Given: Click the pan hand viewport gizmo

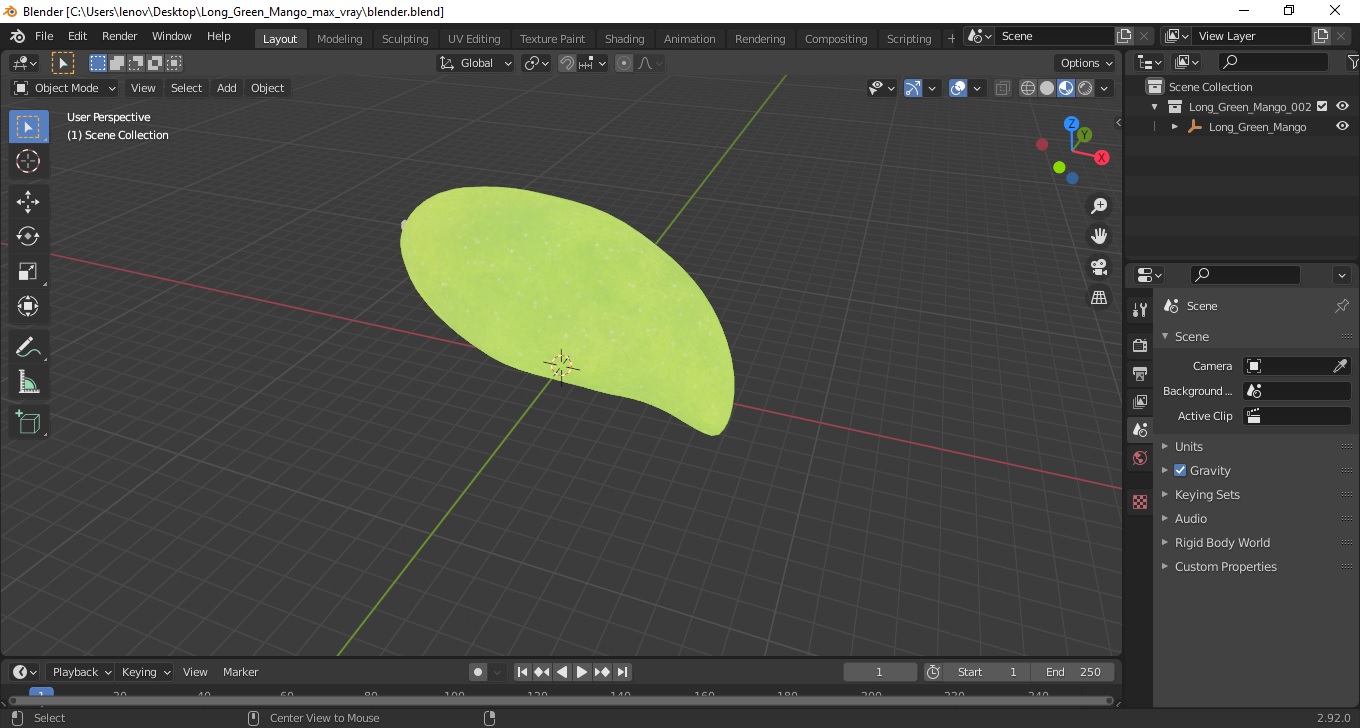Looking at the screenshot, I should (x=1099, y=236).
